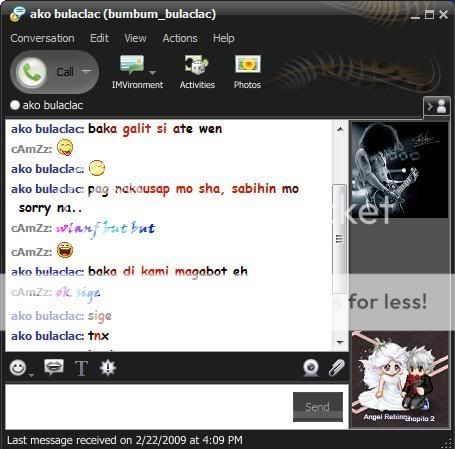
Task: Click the tongue-out emoticon from cAmZz
Action: 65,148
